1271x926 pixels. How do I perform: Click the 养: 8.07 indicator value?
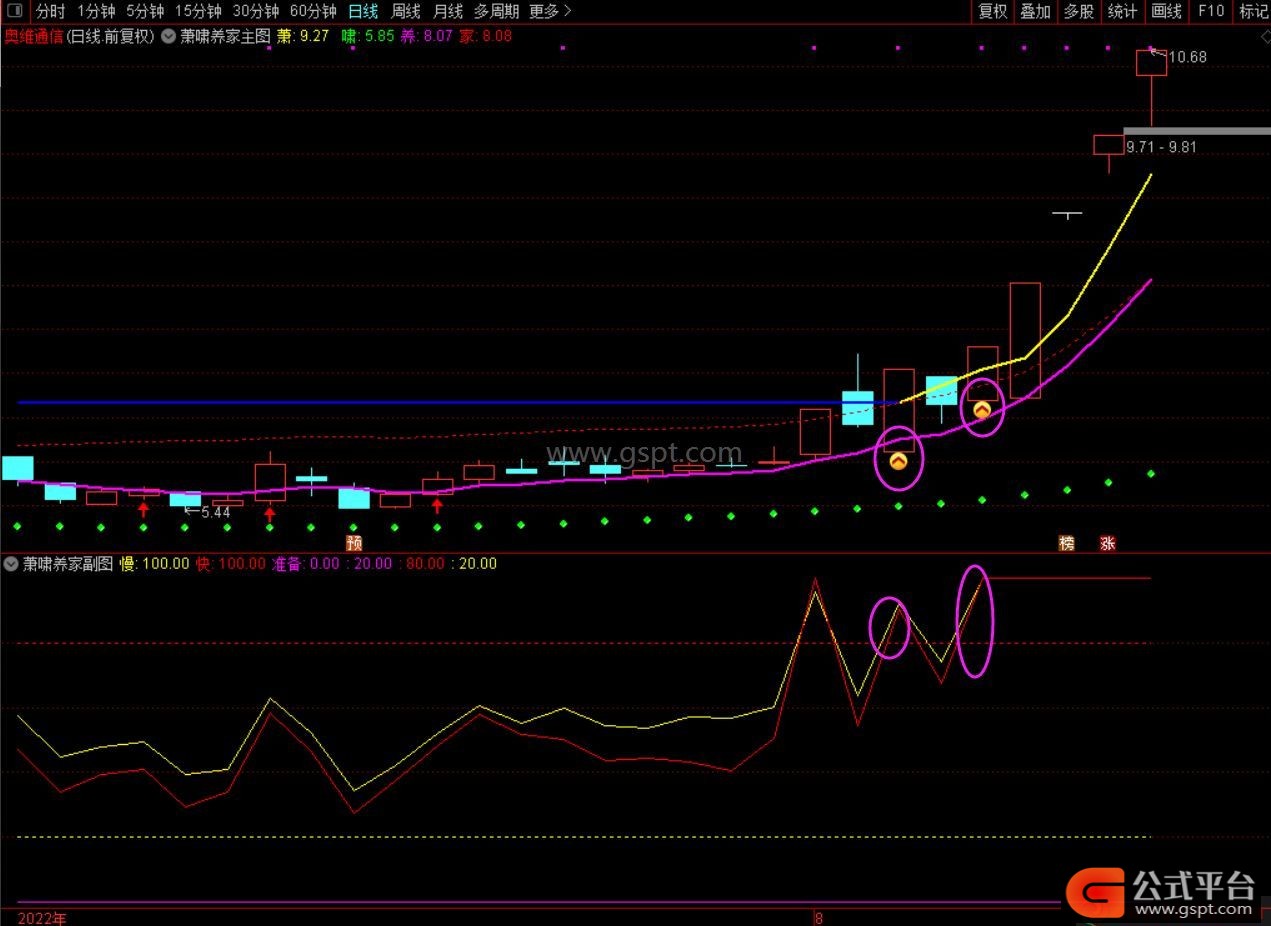[x=427, y=36]
